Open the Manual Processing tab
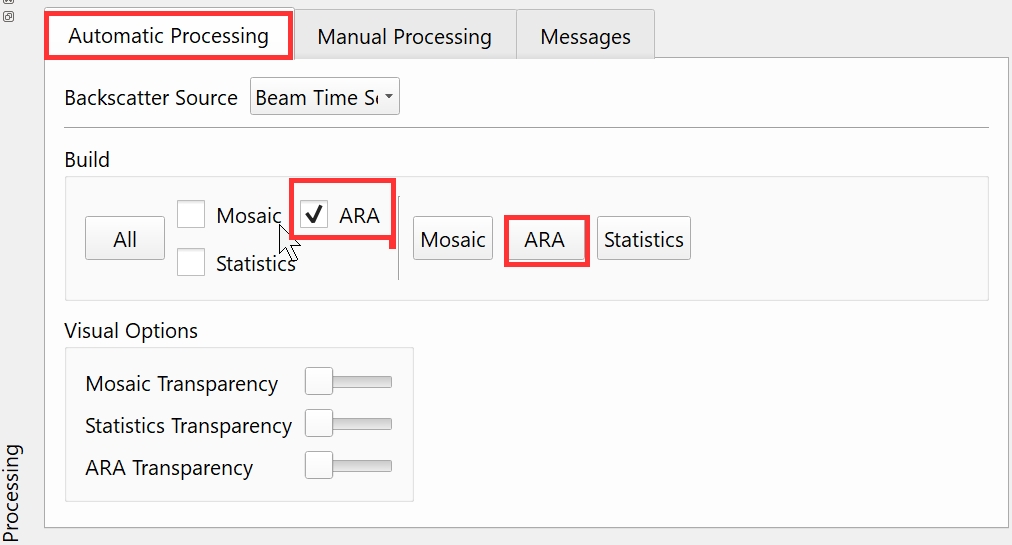Image resolution: width=1012 pixels, height=545 pixels. [x=404, y=37]
